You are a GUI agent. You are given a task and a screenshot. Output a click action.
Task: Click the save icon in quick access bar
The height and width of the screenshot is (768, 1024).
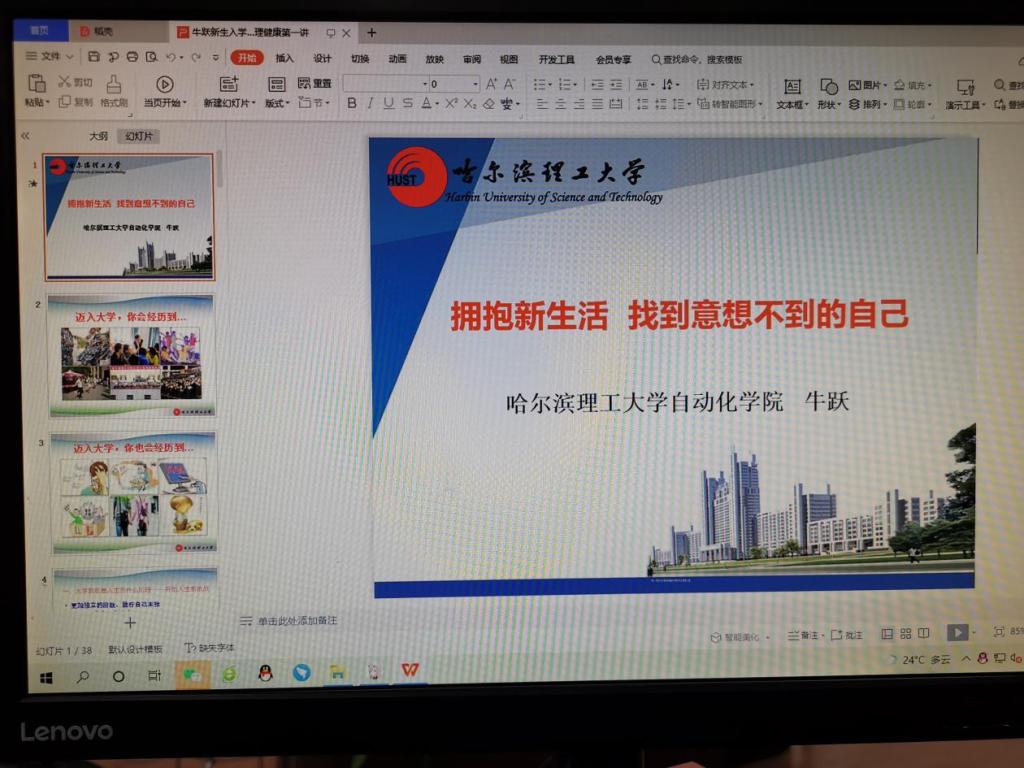click(x=94, y=57)
